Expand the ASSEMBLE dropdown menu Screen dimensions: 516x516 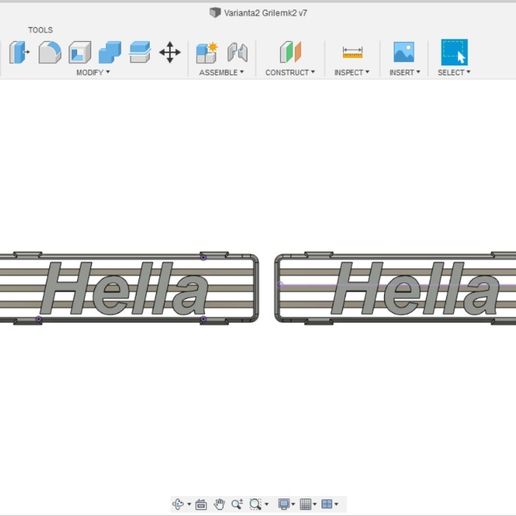click(221, 72)
